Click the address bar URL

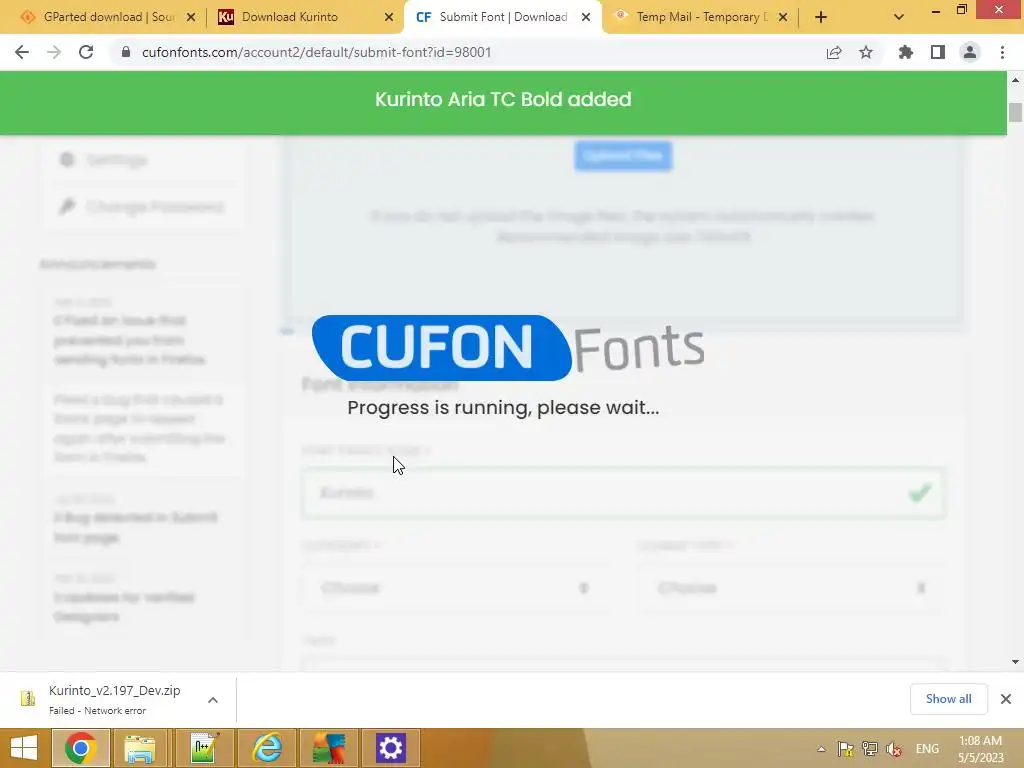[317, 52]
